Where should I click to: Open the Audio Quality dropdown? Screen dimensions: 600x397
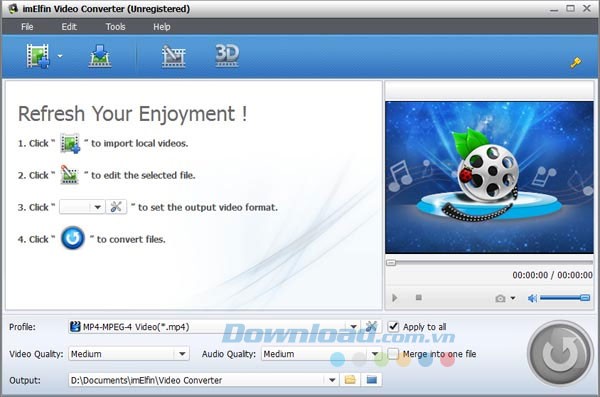coord(321,354)
